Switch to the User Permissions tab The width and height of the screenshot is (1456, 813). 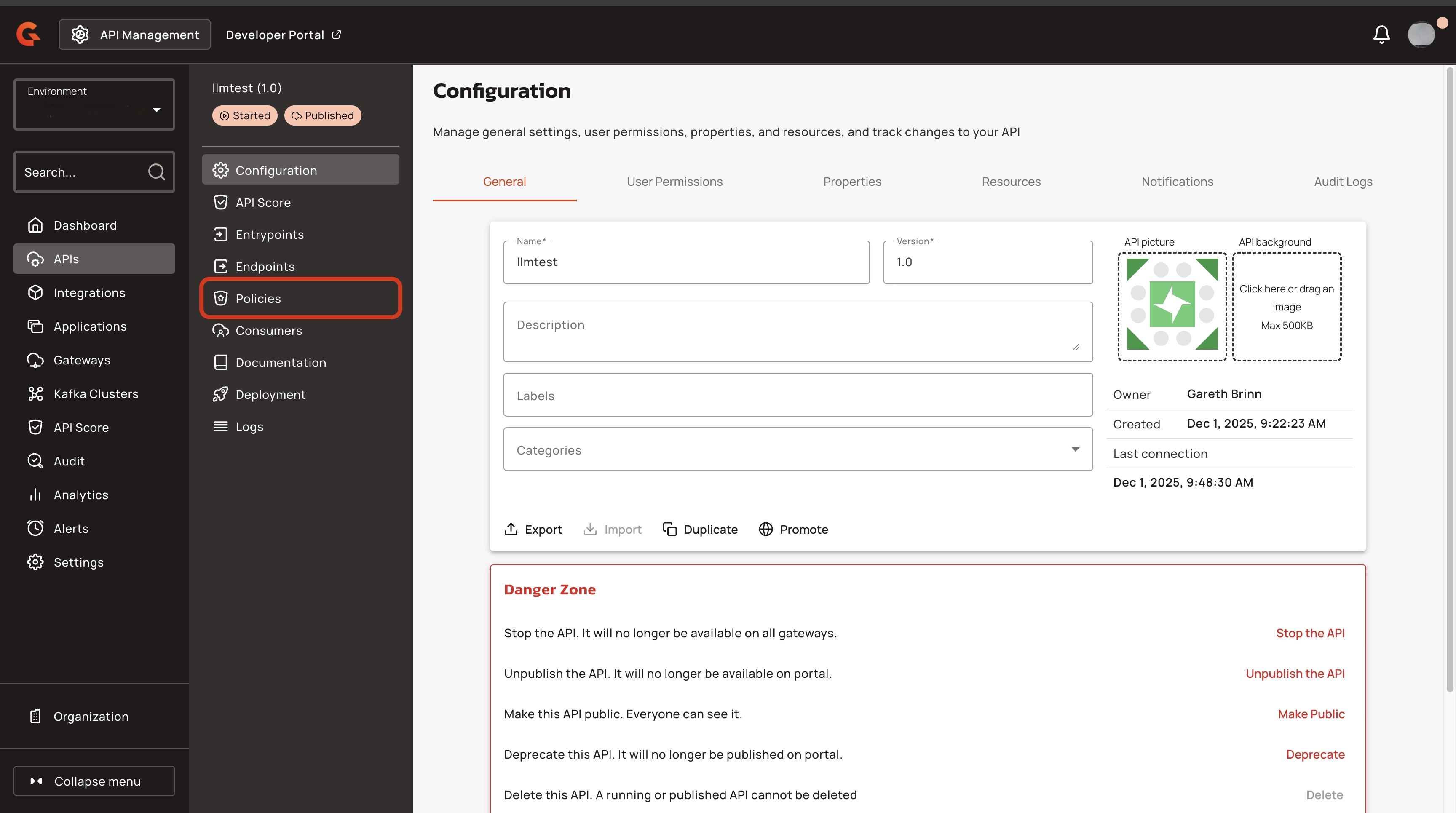click(674, 182)
